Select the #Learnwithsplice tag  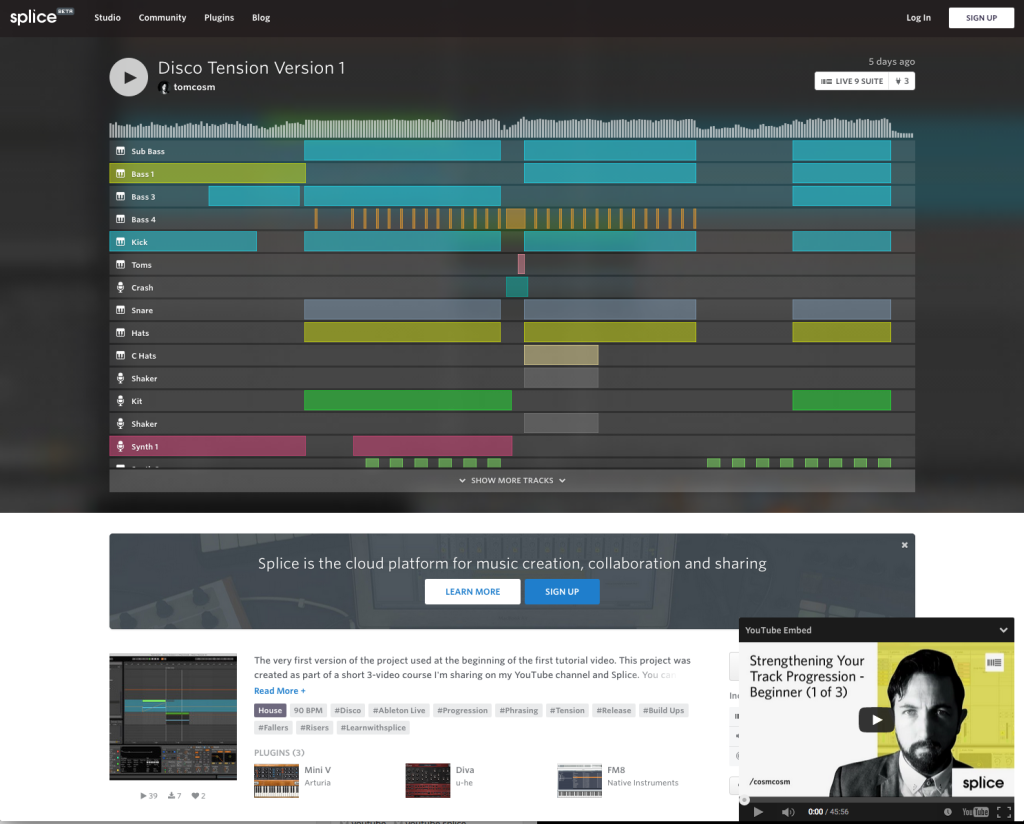click(373, 727)
